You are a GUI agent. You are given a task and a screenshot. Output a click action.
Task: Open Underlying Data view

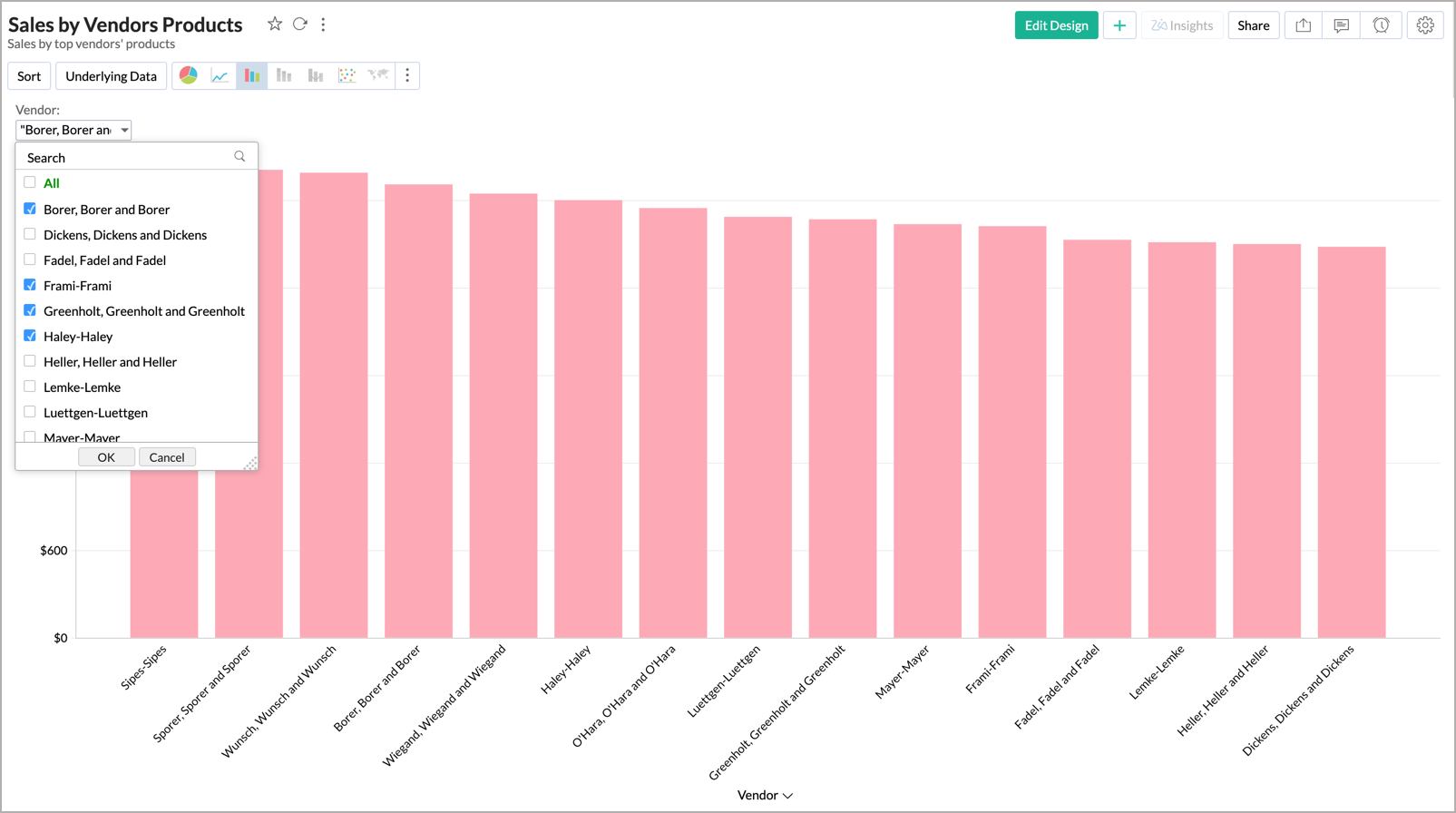(x=111, y=76)
